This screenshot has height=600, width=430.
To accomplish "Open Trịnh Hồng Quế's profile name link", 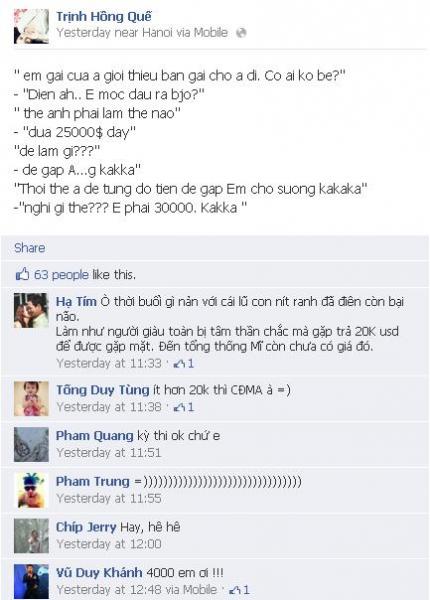I will pyautogui.click(x=104, y=16).
